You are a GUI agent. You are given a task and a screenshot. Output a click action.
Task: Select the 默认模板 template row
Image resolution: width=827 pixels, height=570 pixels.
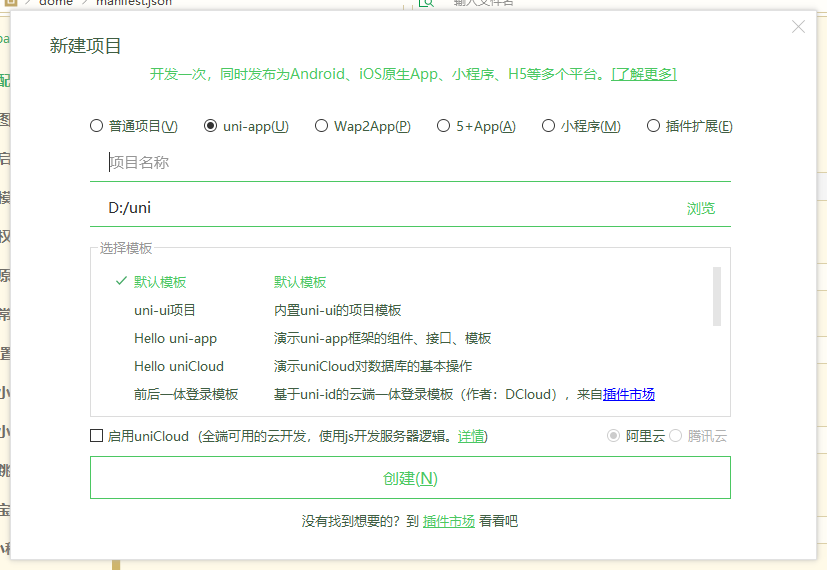tap(160, 282)
